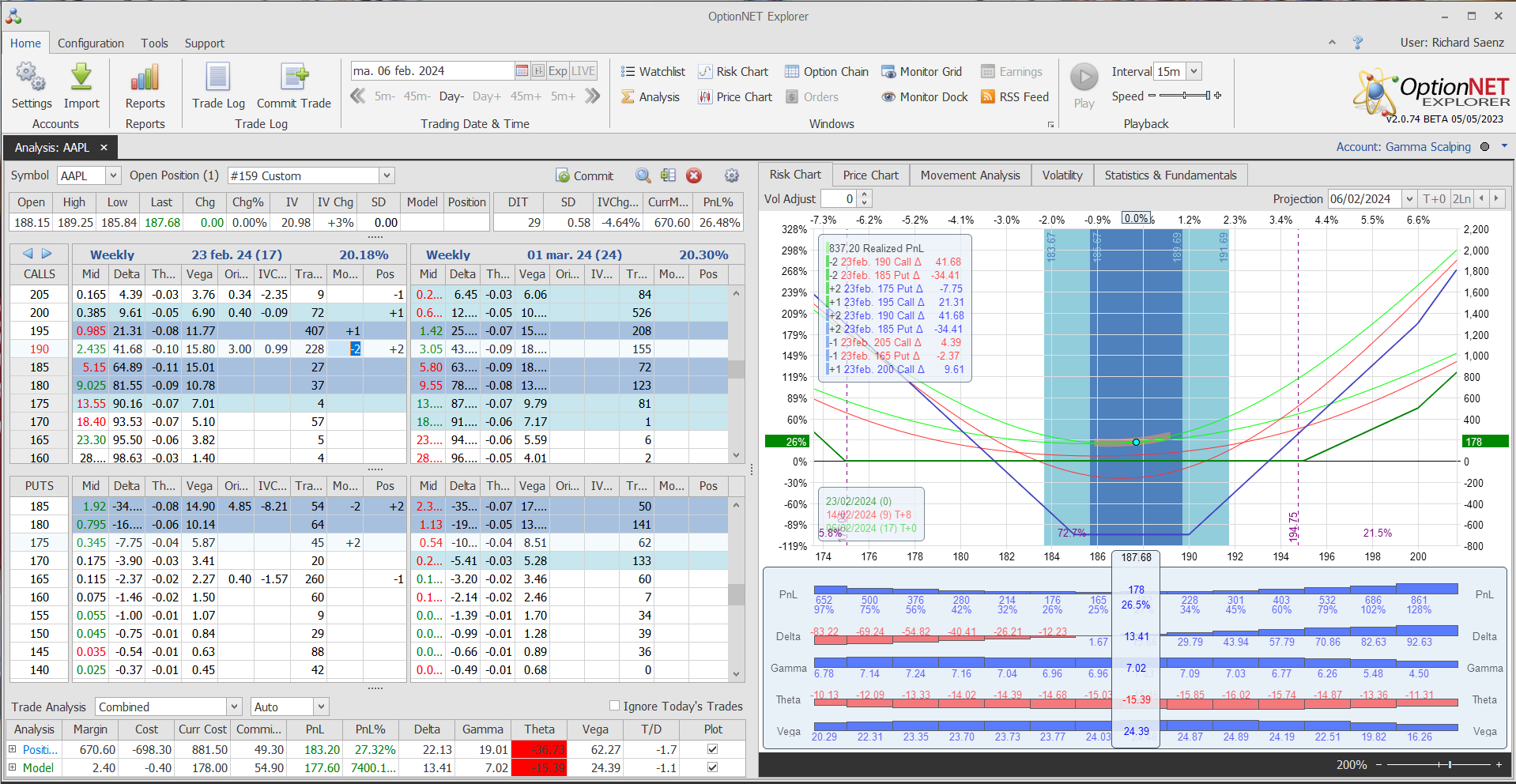
Task: Click the Play playback button
Action: point(1084,77)
